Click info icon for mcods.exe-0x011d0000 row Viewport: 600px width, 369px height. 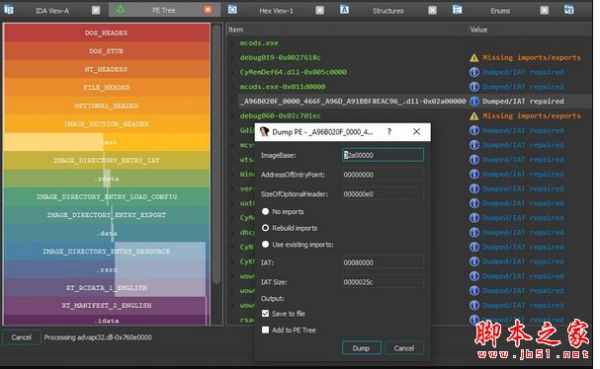click(474, 87)
